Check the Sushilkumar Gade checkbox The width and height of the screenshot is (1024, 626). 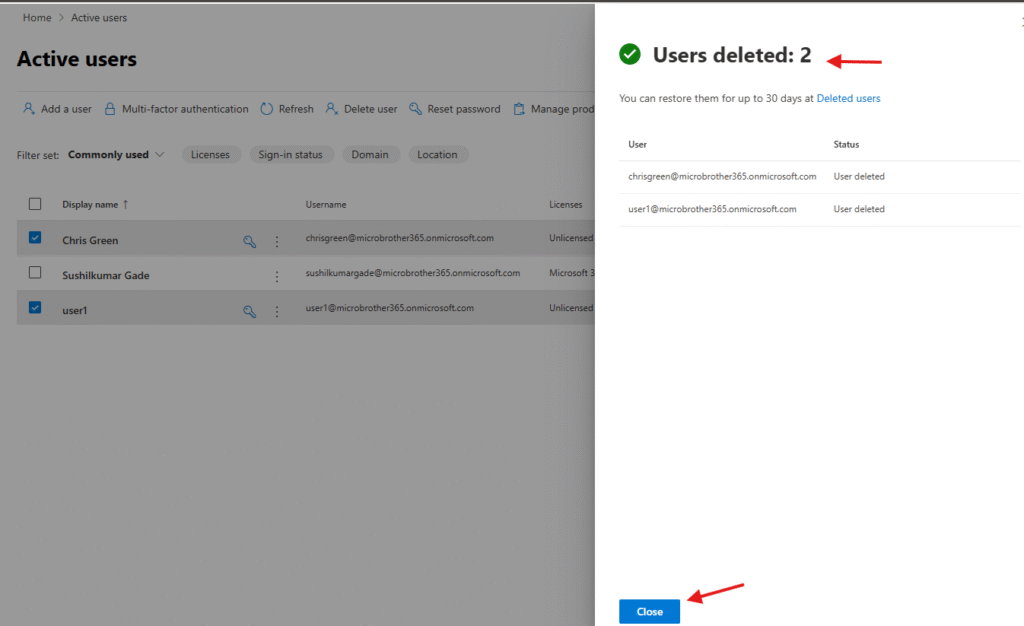tap(35, 272)
